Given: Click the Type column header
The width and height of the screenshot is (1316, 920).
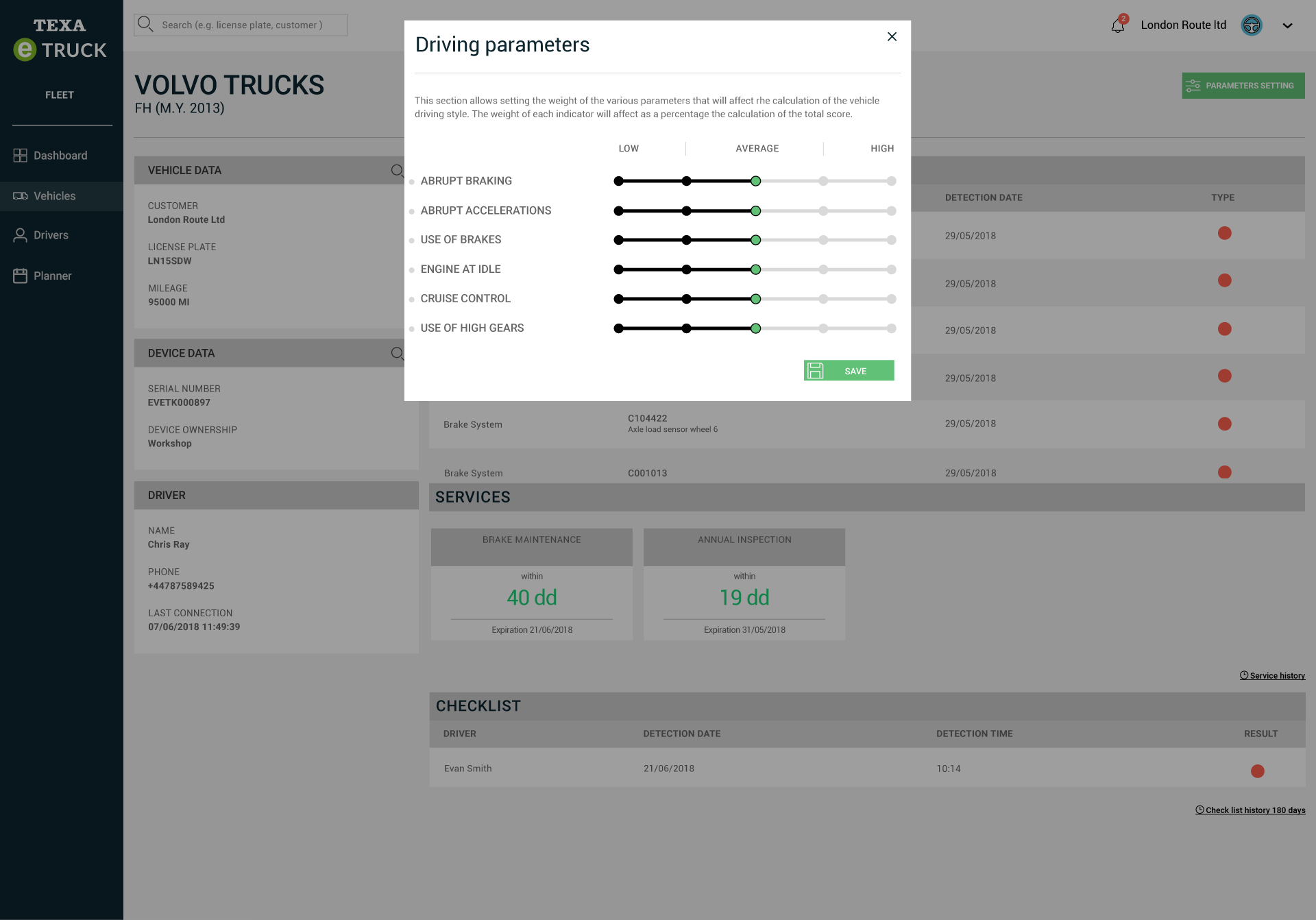Looking at the screenshot, I should point(1223,197).
